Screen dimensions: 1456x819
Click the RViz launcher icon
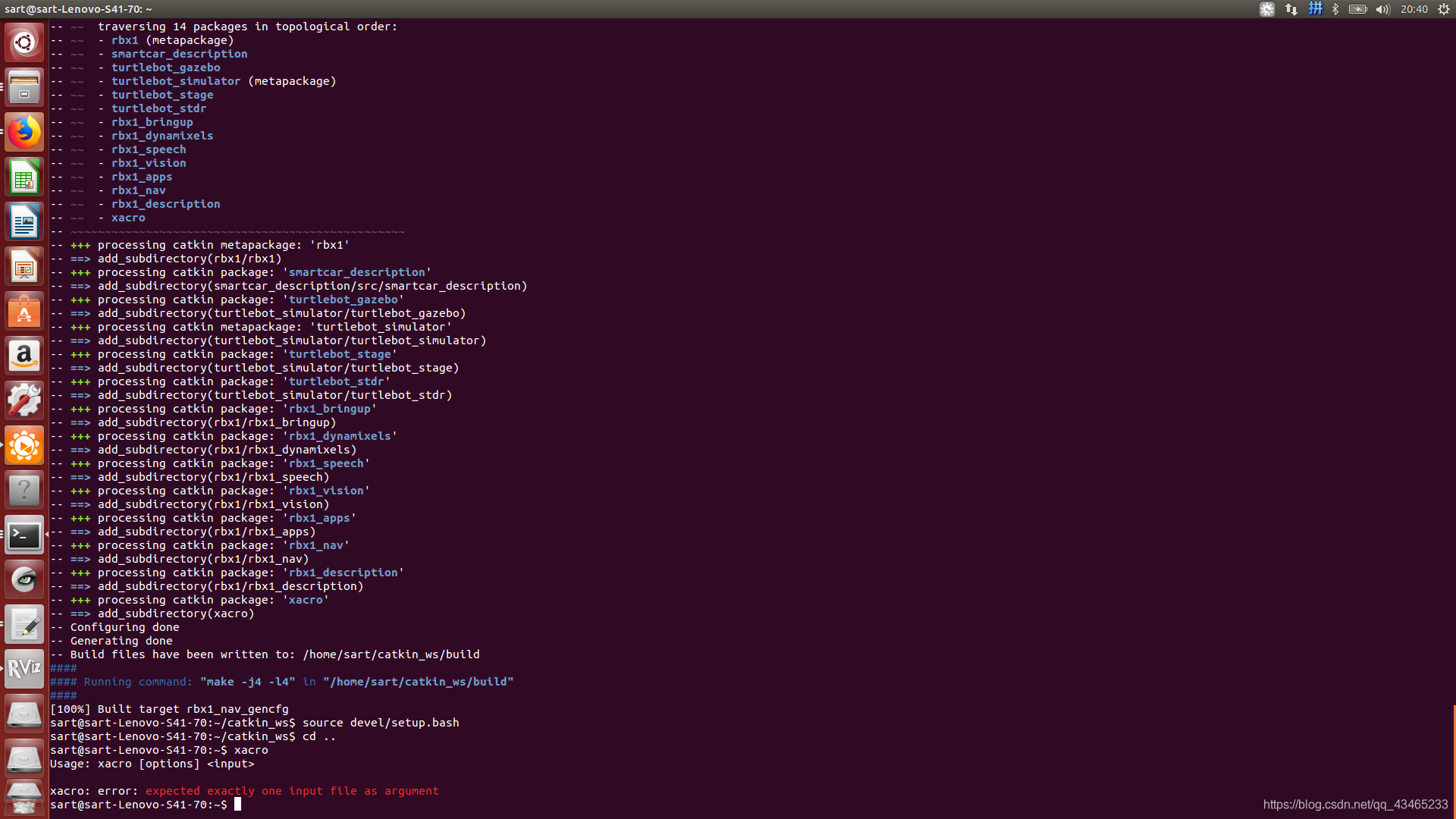pyautogui.click(x=24, y=669)
